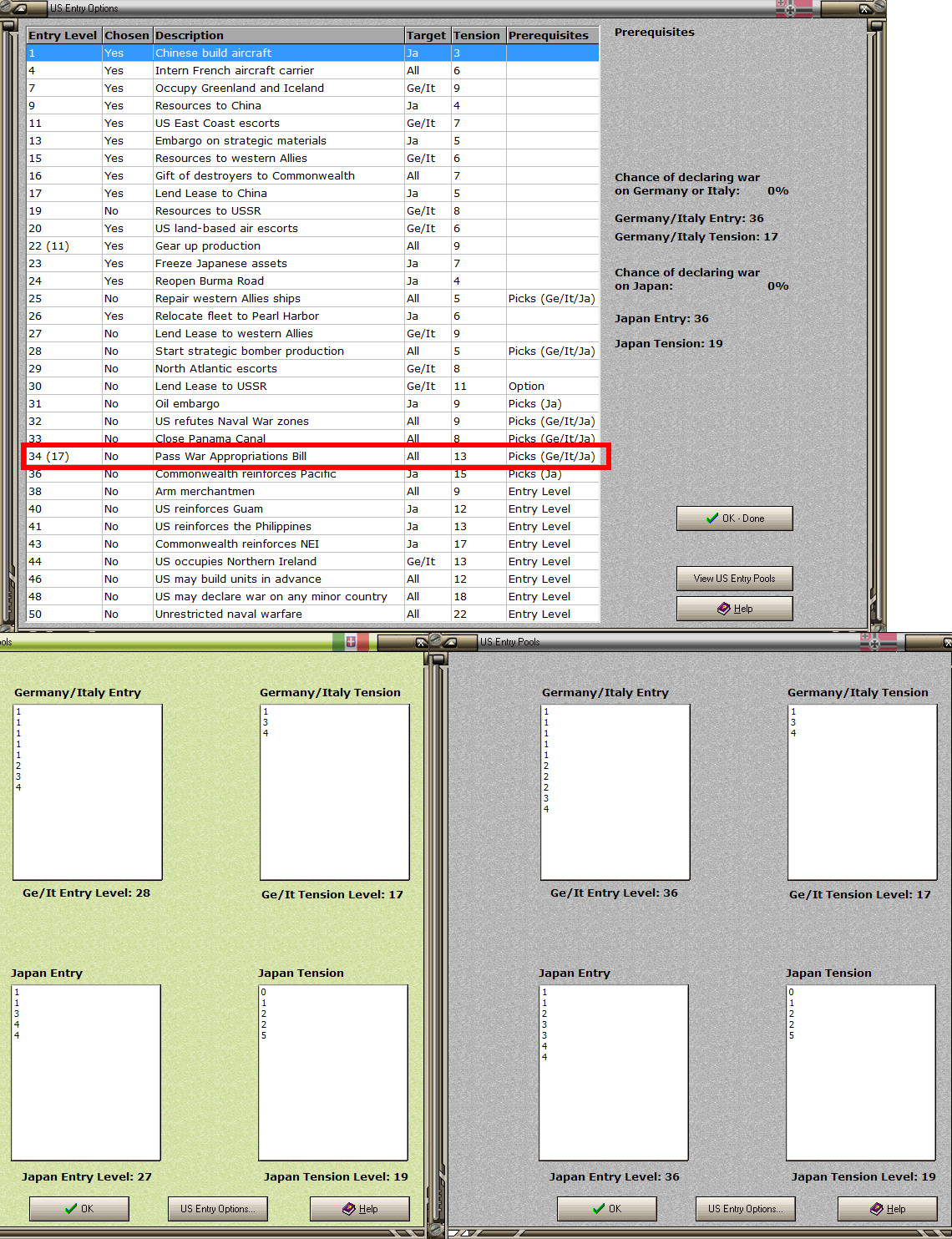
Task: Select the Lend Lease to China row
Action: [312, 193]
